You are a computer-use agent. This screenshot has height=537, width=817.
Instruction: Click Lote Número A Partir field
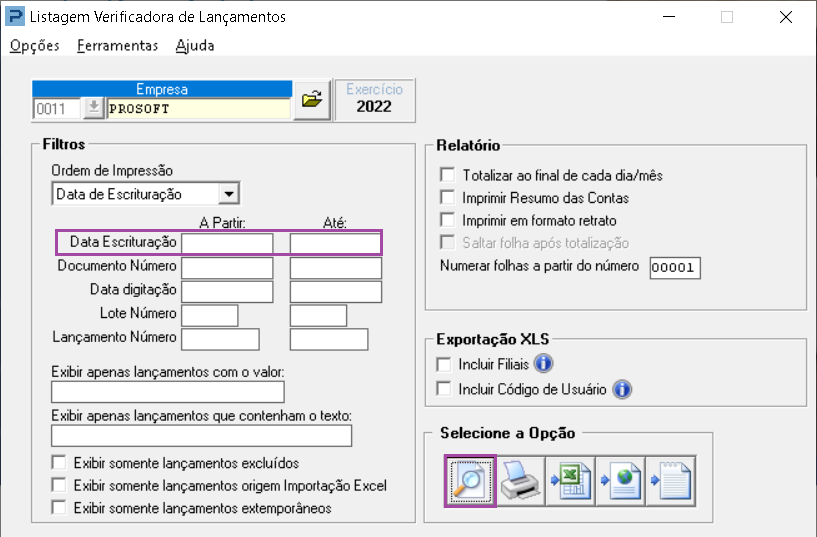[x=209, y=316]
